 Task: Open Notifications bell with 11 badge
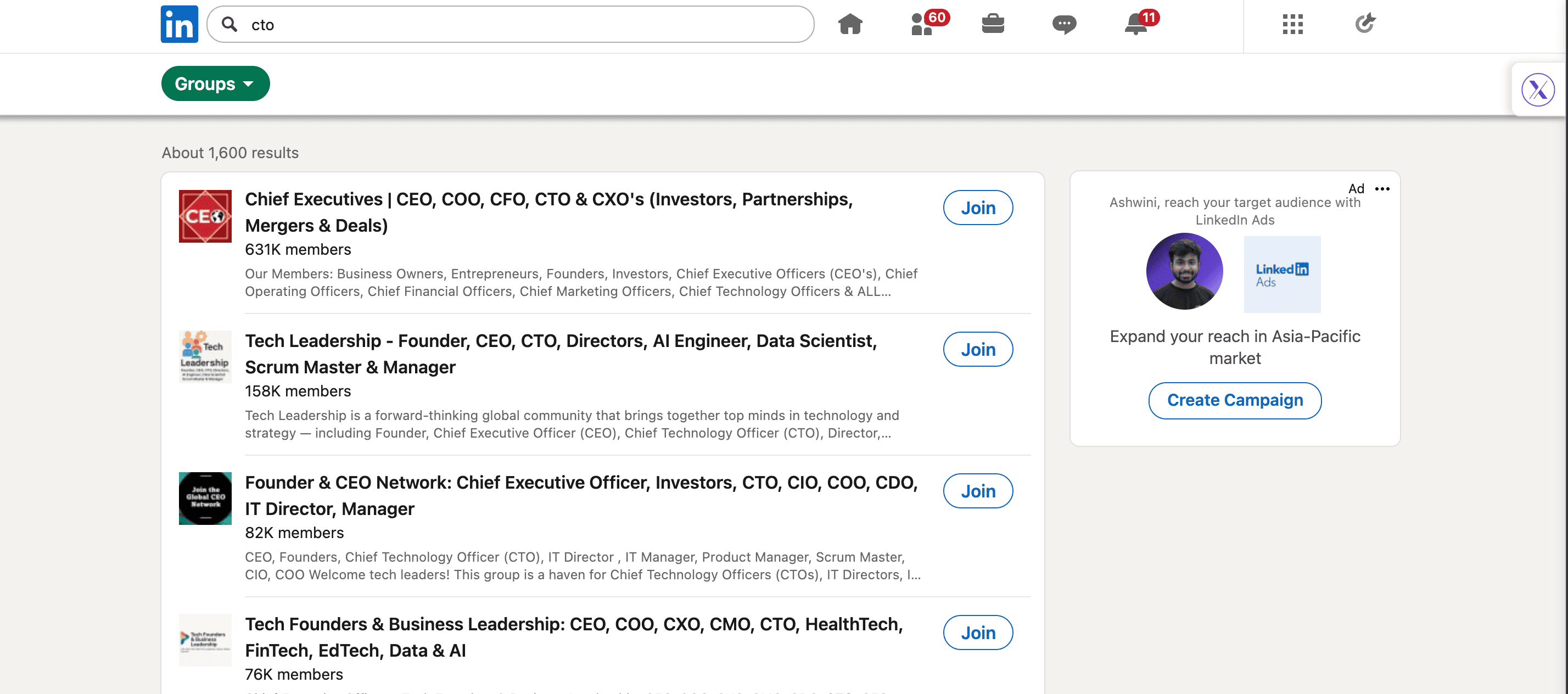(x=1136, y=24)
